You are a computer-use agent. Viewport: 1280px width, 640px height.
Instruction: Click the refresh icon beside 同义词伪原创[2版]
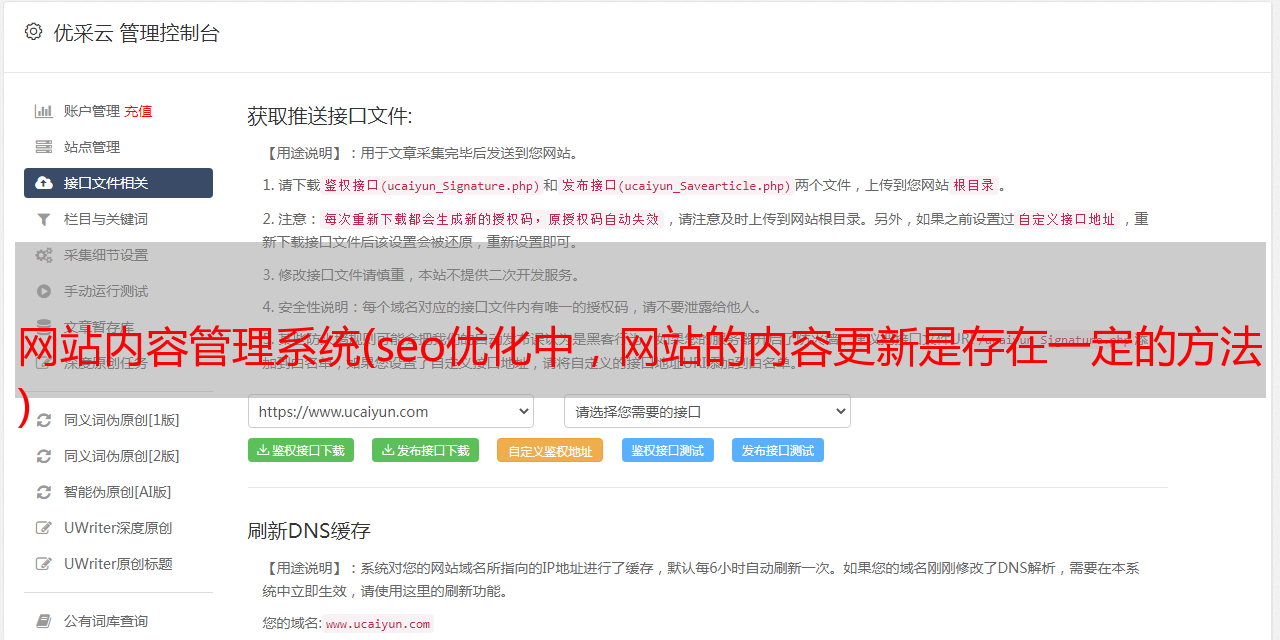click(44, 456)
